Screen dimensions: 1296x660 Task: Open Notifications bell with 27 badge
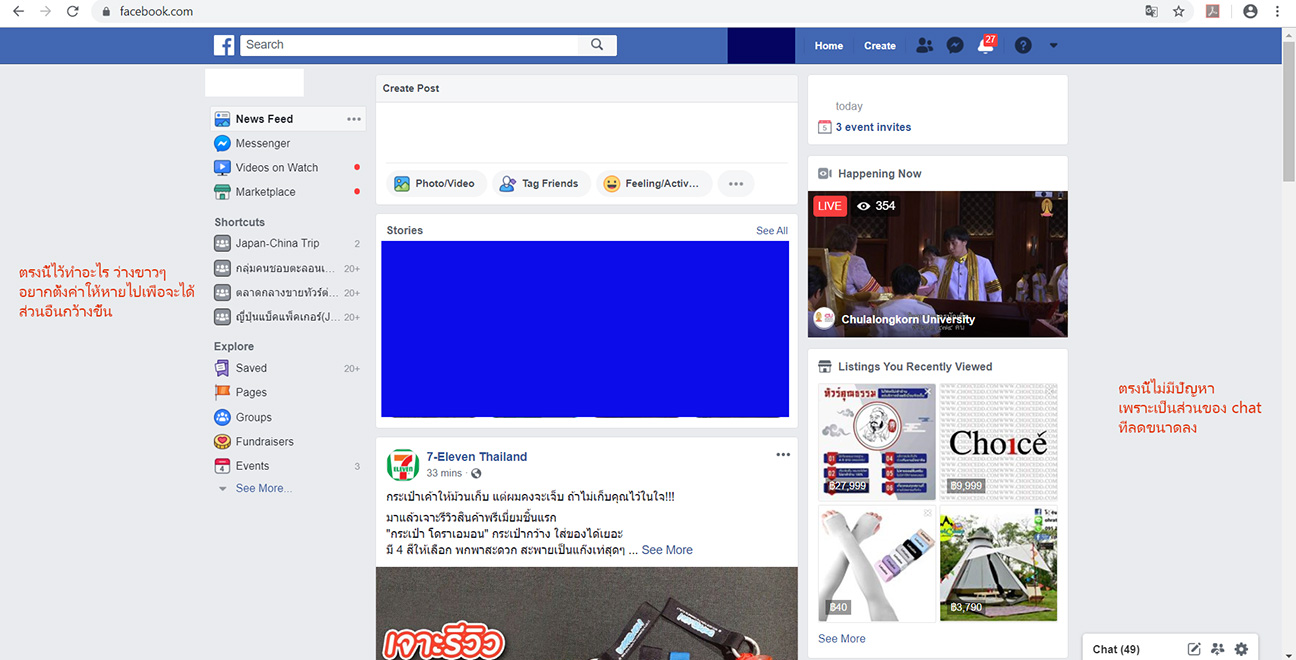pyautogui.click(x=986, y=45)
